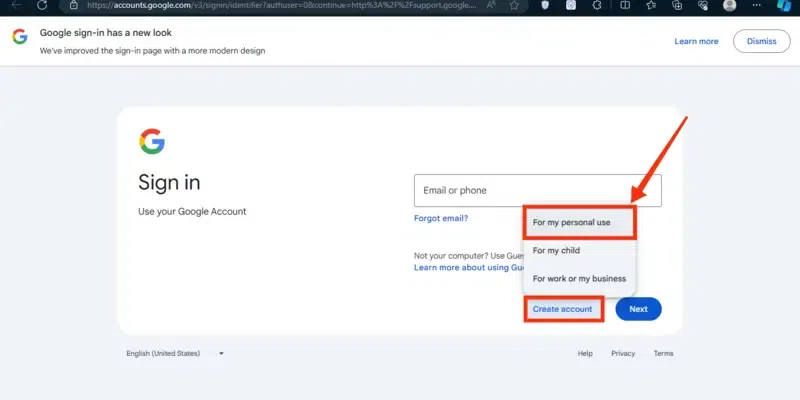Dismiss the new look banner

point(762,41)
